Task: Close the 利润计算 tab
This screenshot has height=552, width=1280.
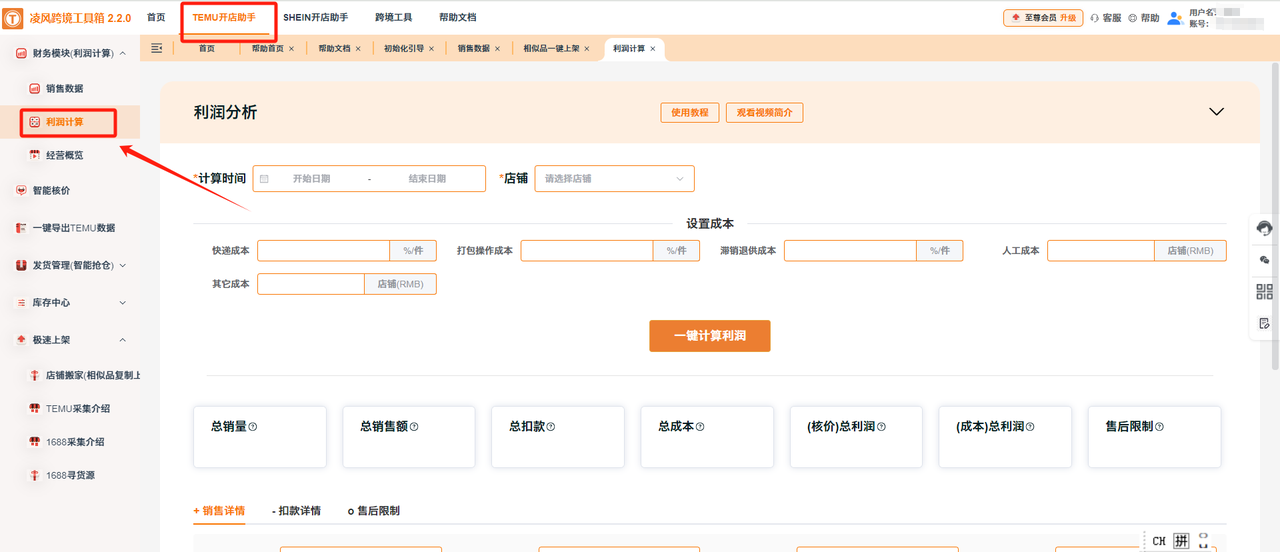Action: 653,48
